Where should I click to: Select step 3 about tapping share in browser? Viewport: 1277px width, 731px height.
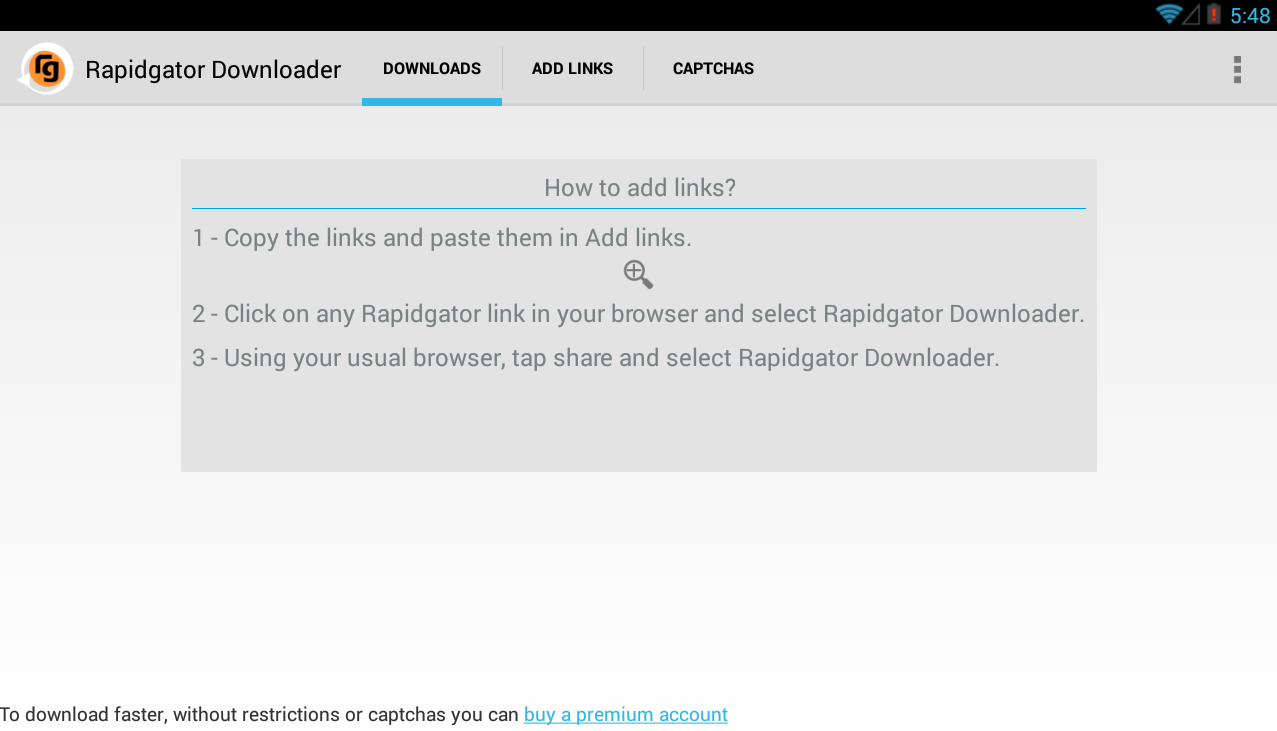point(596,358)
